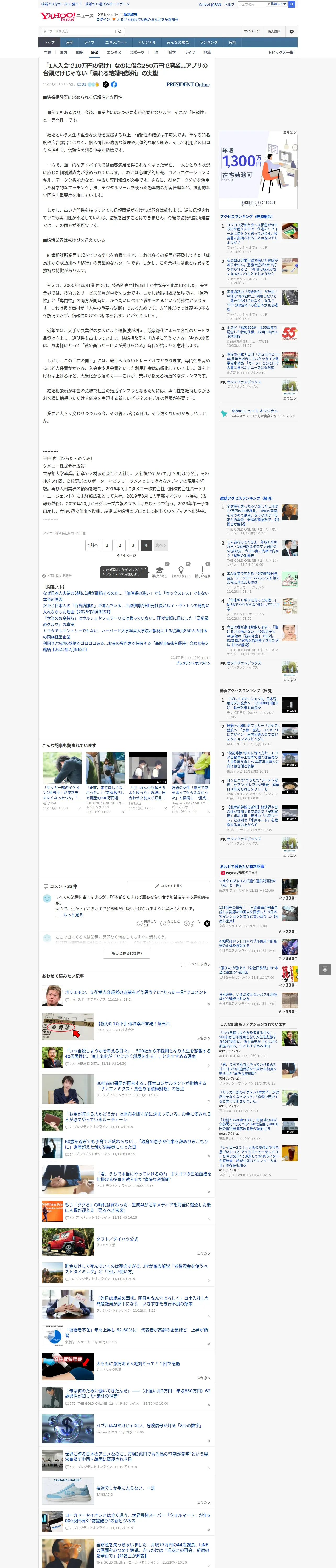The height and width of the screenshot is (1568, 336).
Task: Toggle the コメント非表示 checkbox
Action: 183,964
